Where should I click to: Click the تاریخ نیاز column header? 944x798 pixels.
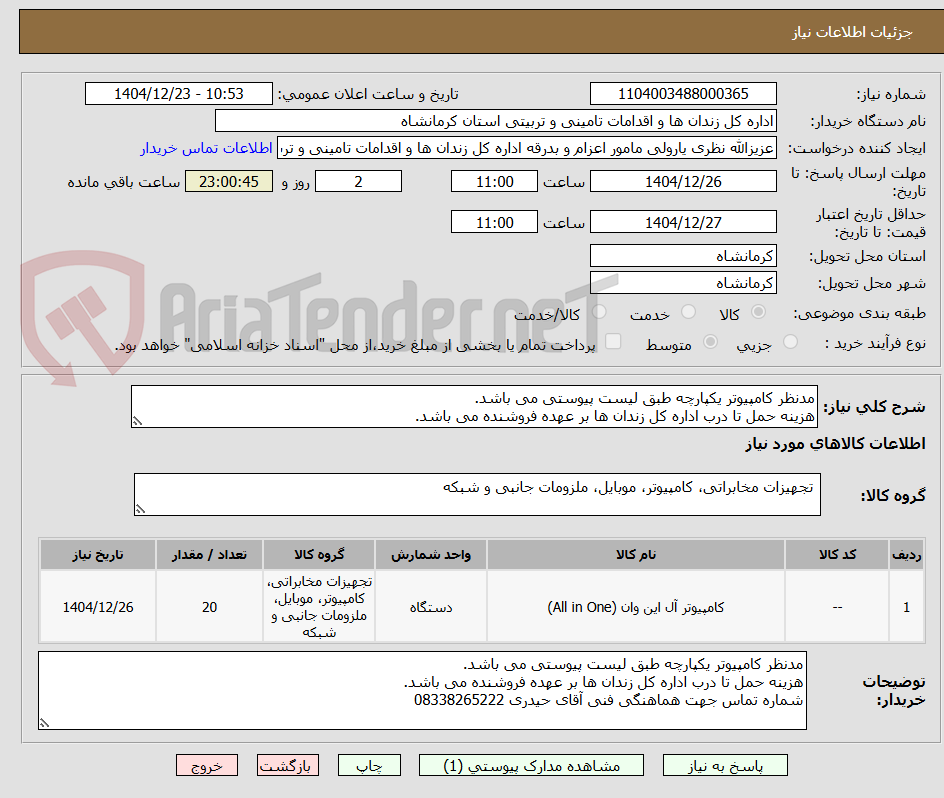pyautogui.click(x=98, y=555)
